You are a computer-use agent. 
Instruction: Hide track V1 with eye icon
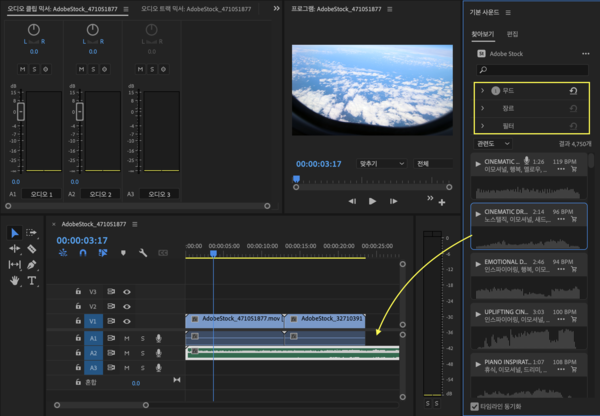tap(127, 320)
